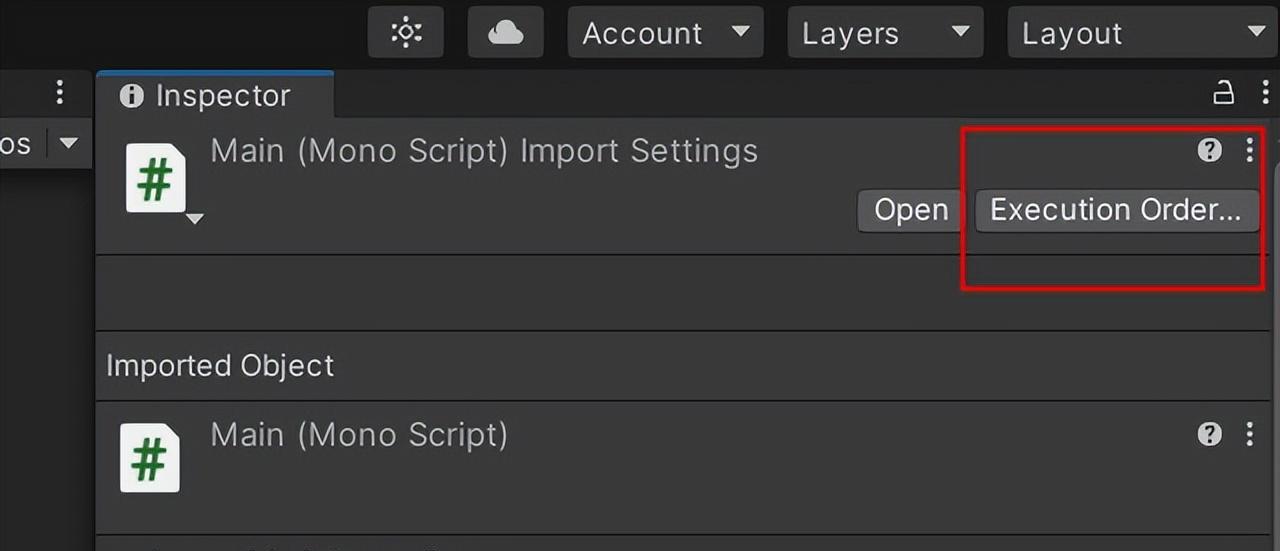Click the Imported Object's Main script icon
Screen dimensions: 1280x551
pyautogui.click(x=150, y=458)
